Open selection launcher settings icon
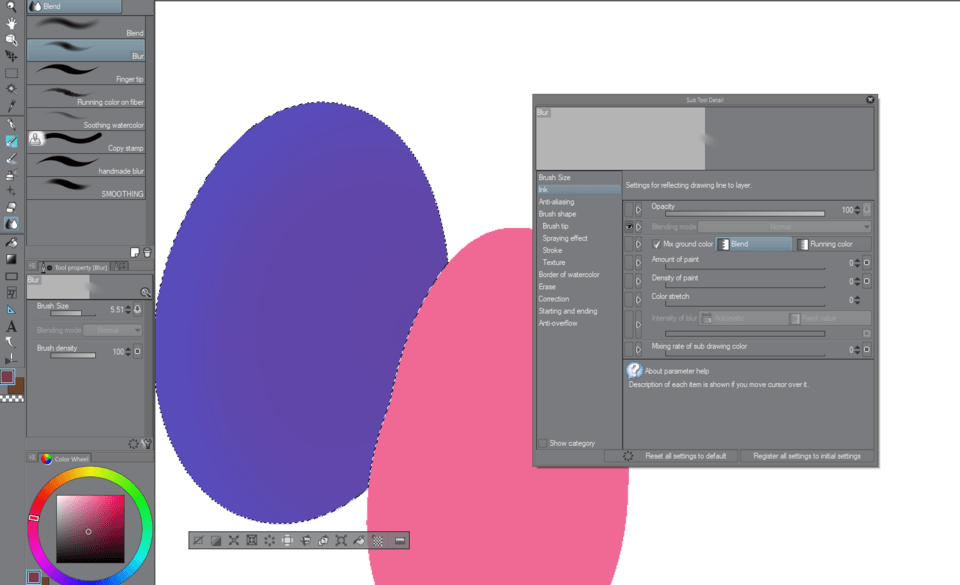960x585 pixels. 400,540
